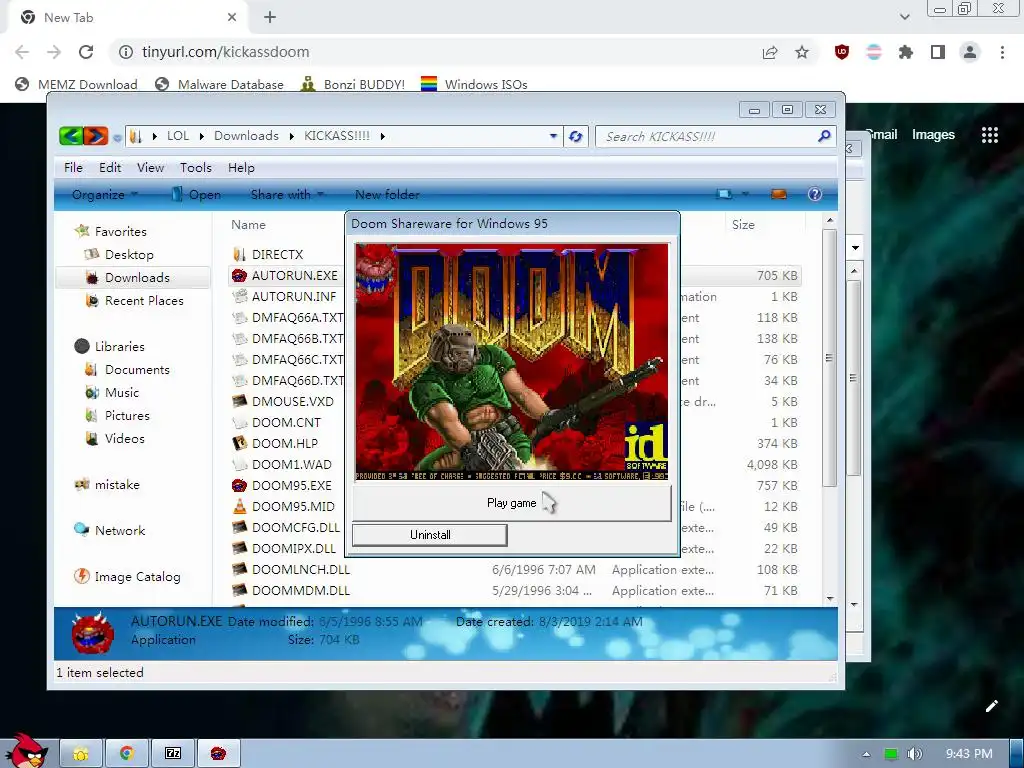The image size is (1024, 768).
Task: Open address bar history dropdown
Action: pyautogui.click(x=553, y=136)
